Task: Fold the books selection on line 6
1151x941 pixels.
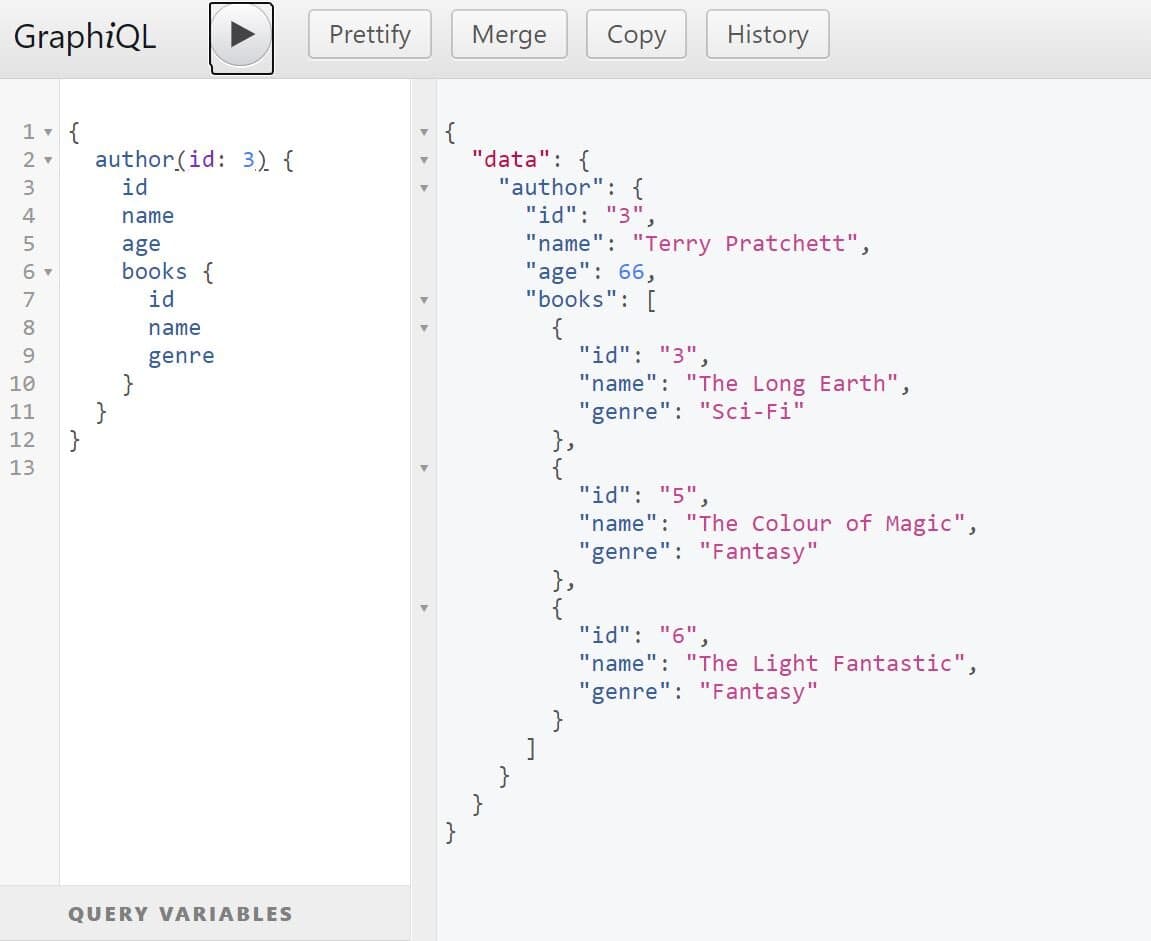Action: (48, 272)
